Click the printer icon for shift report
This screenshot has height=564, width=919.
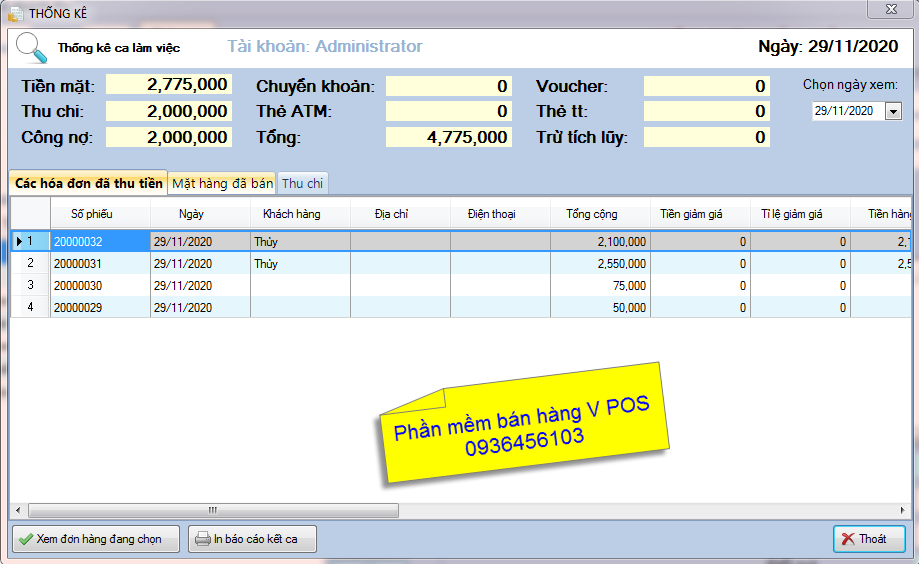[x=202, y=539]
